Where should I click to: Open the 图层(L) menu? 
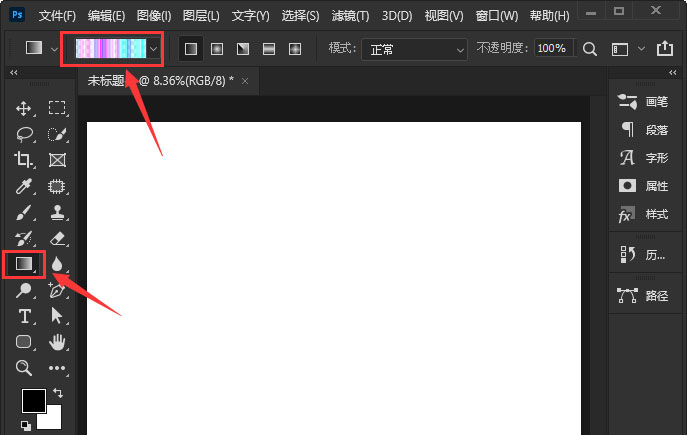pos(201,16)
